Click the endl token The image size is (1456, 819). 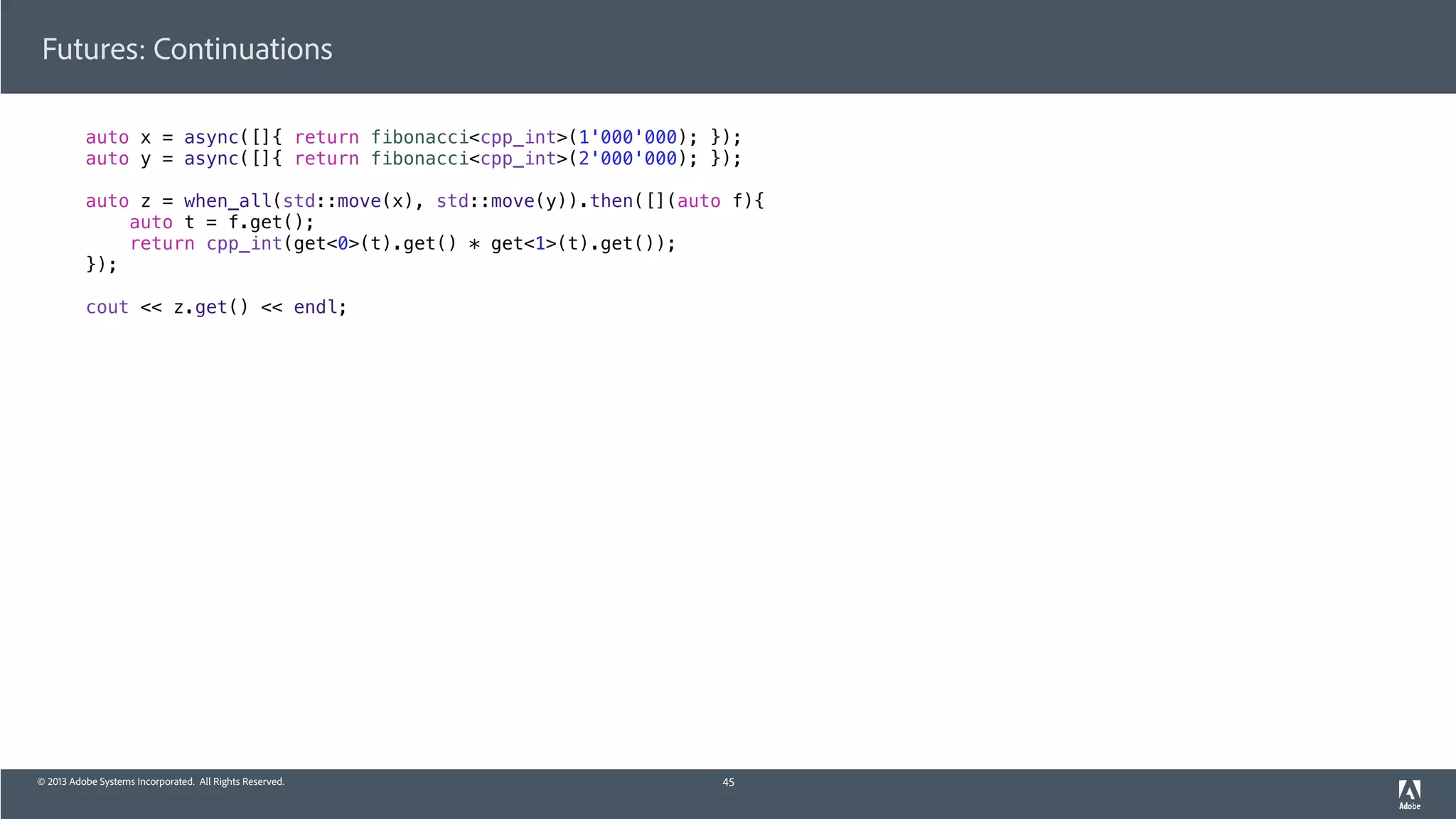tap(315, 307)
